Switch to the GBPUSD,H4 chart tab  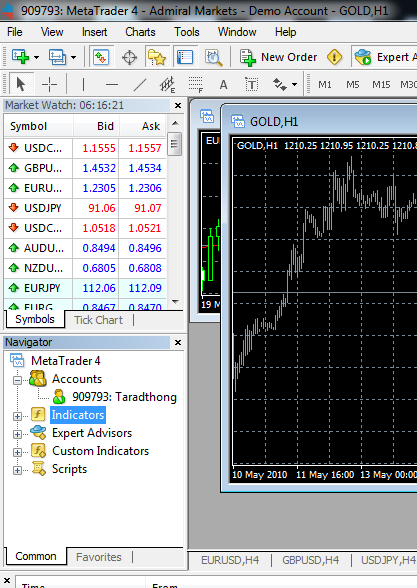tap(310, 560)
